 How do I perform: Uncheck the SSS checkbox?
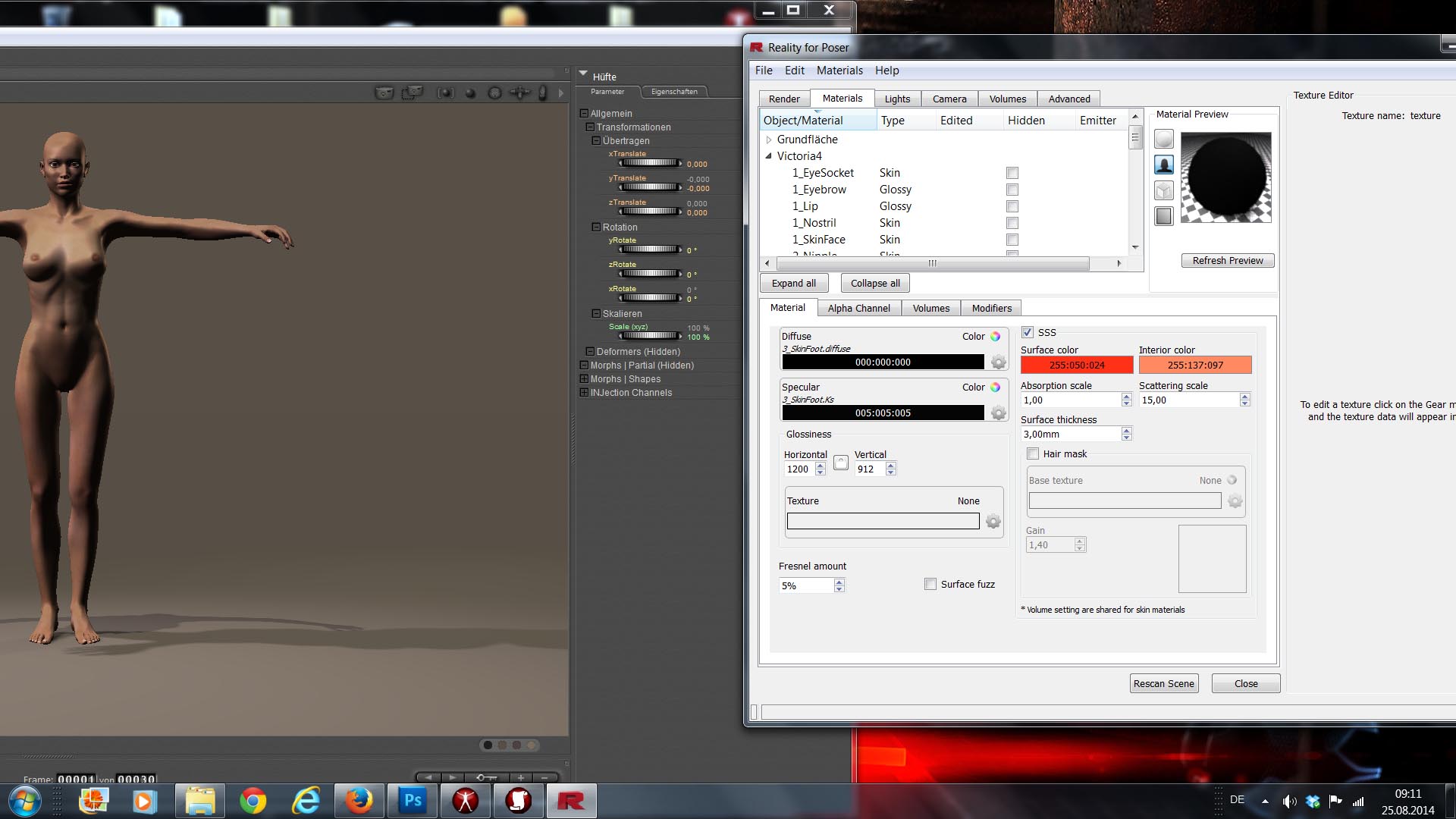click(1028, 332)
